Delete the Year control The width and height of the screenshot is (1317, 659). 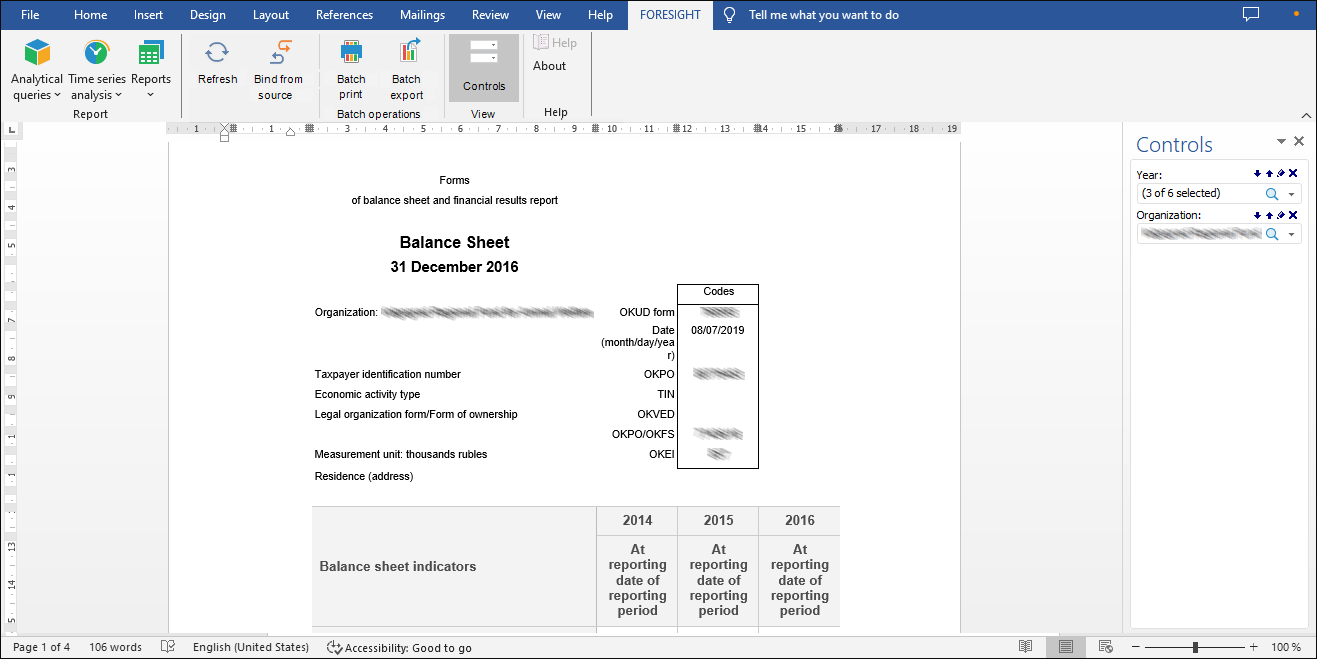click(x=1293, y=174)
